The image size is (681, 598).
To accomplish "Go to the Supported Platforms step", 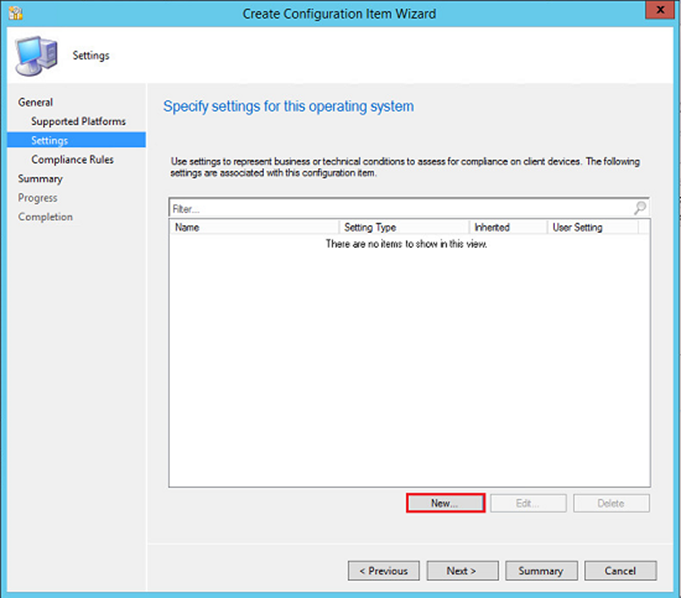I will (x=78, y=121).
